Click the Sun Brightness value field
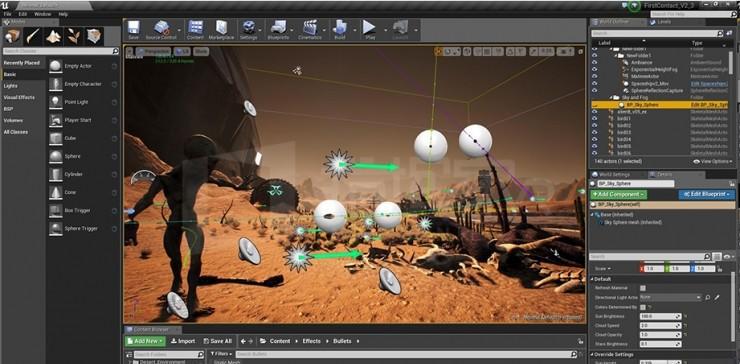The height and width of the screenshot is (364, 740). tap(660, 316)
